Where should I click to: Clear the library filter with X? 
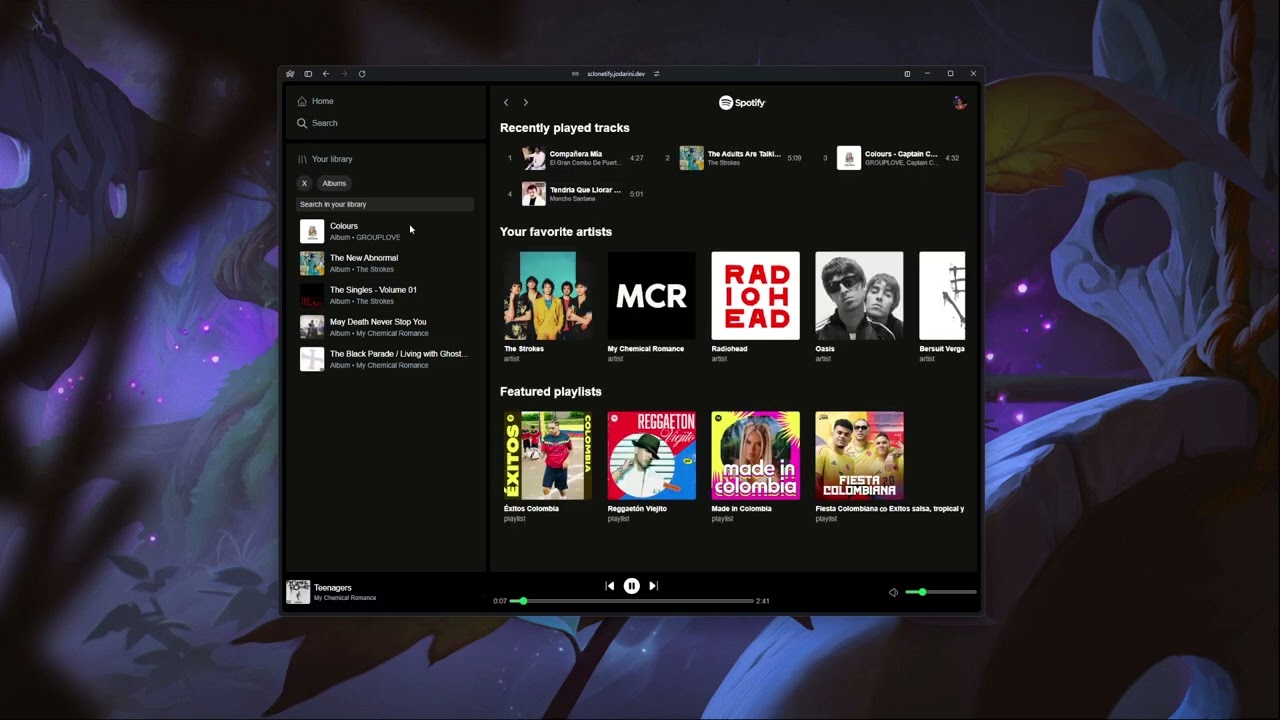click(x=304, y=183)
